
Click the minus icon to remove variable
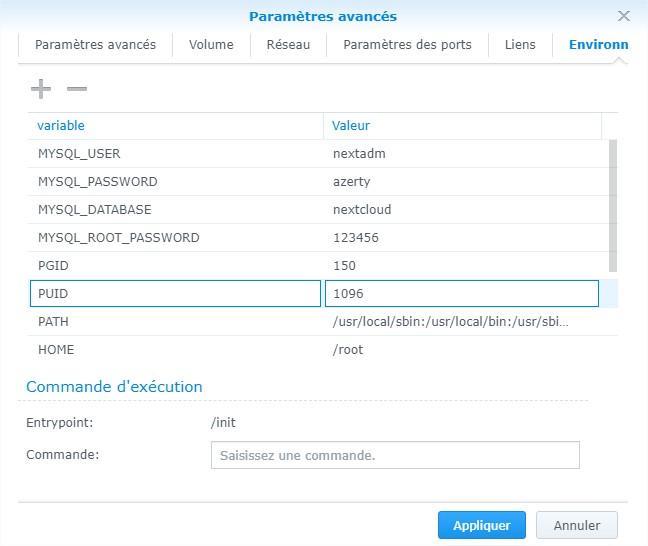(77, 90)
